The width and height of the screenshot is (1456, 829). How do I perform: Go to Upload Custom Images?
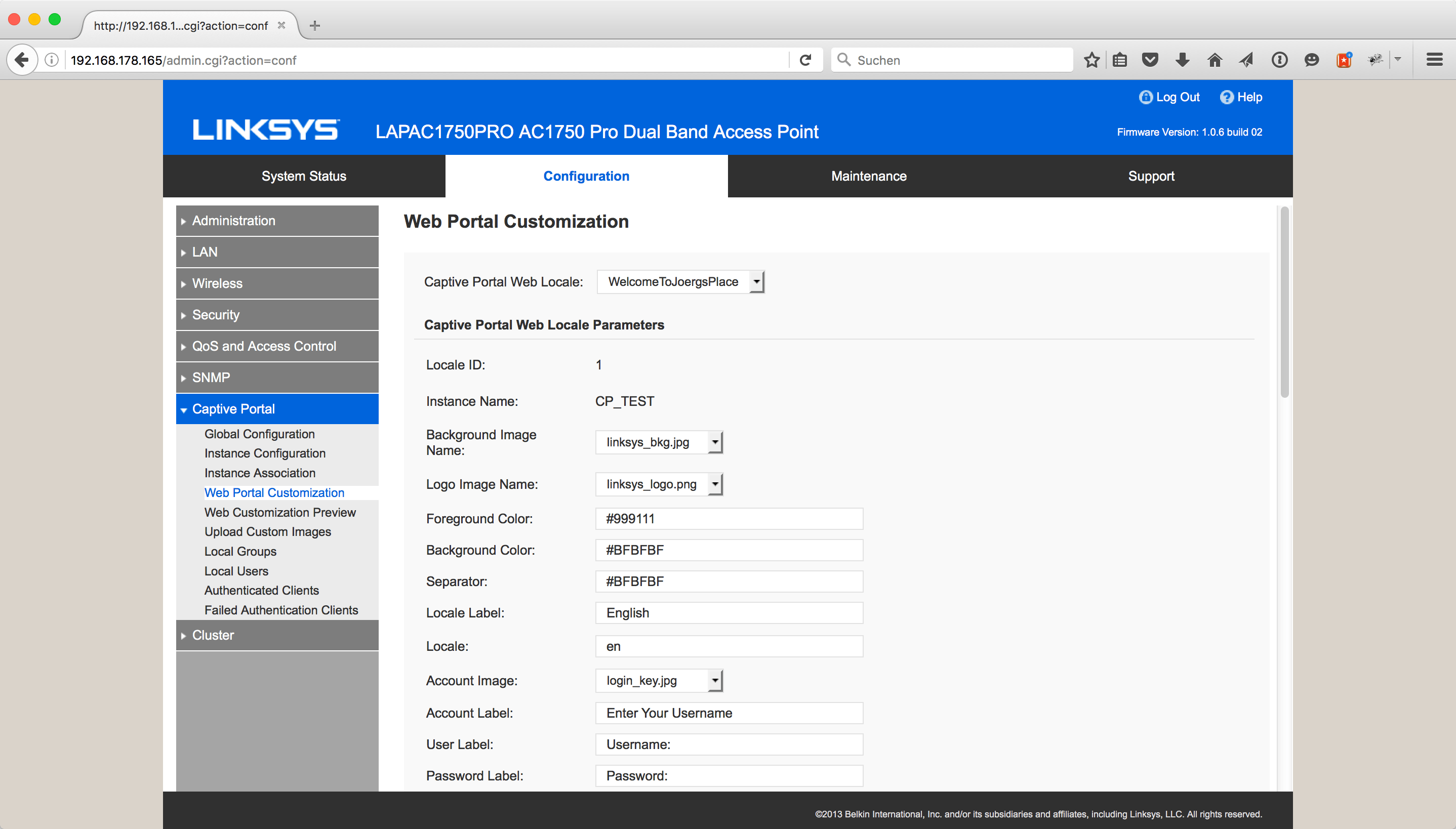(x=268, y=532)
